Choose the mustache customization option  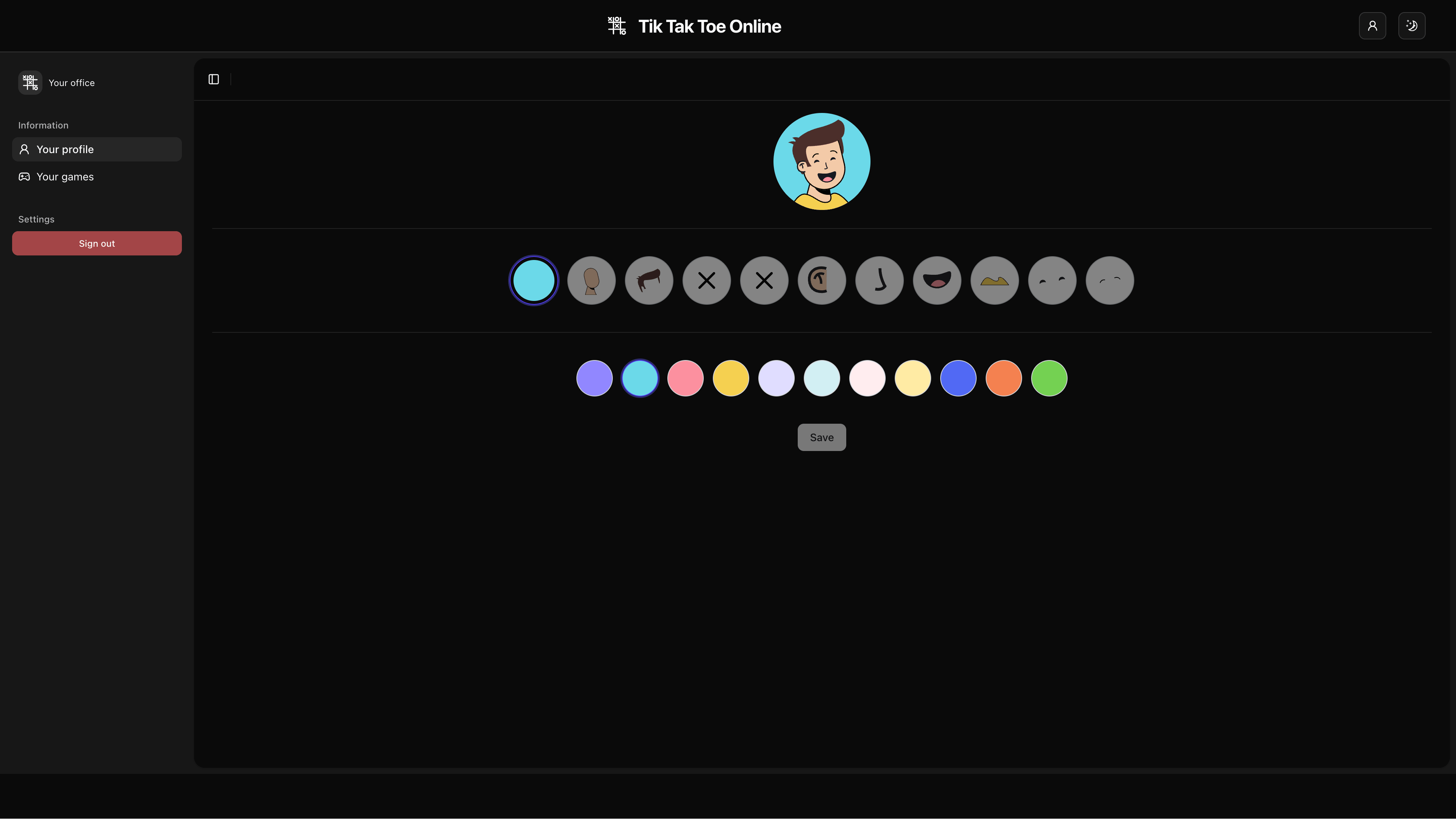(x=994, y=280)
